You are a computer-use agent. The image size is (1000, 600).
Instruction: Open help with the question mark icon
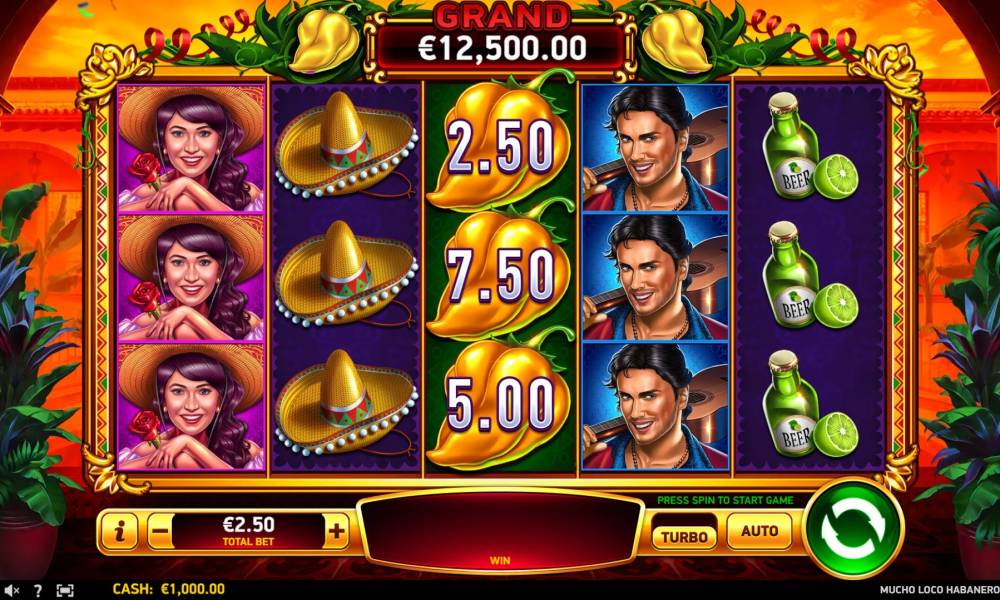(38, 590)
